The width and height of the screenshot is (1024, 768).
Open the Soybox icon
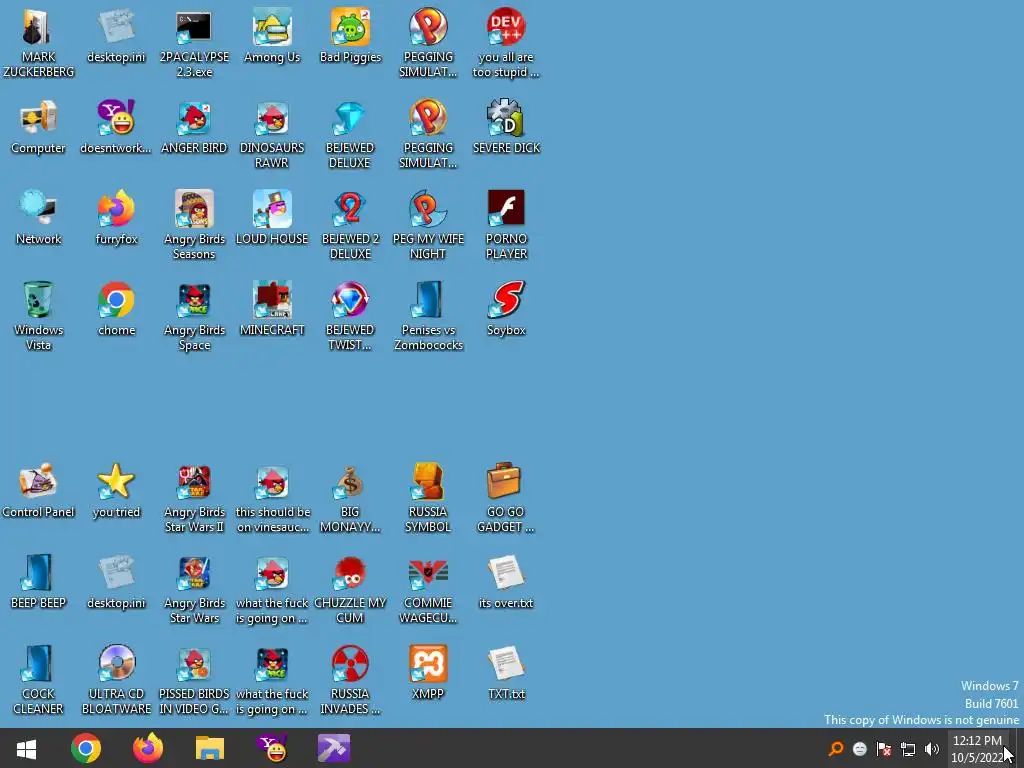[x=505, y=300]
